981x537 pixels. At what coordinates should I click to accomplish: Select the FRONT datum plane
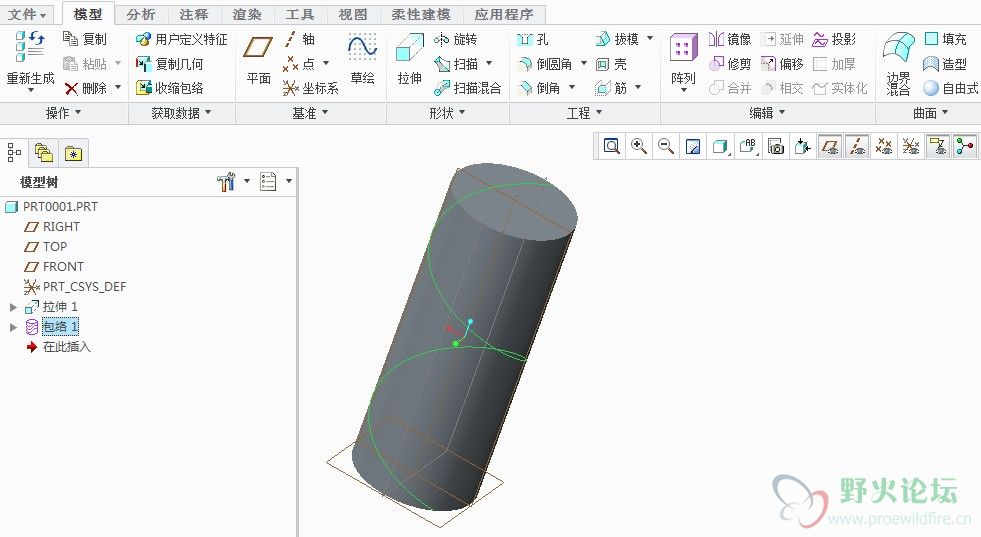[x=54, y=267]
